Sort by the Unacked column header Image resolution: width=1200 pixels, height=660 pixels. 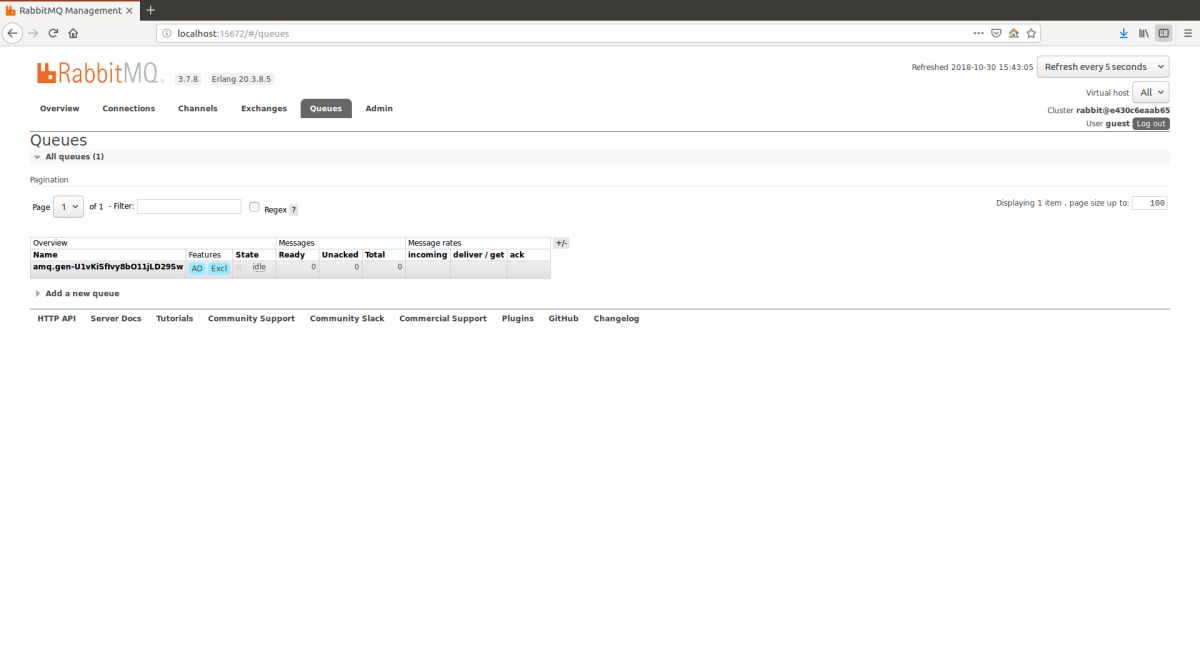pyautogui.click(x=340, y=255)
